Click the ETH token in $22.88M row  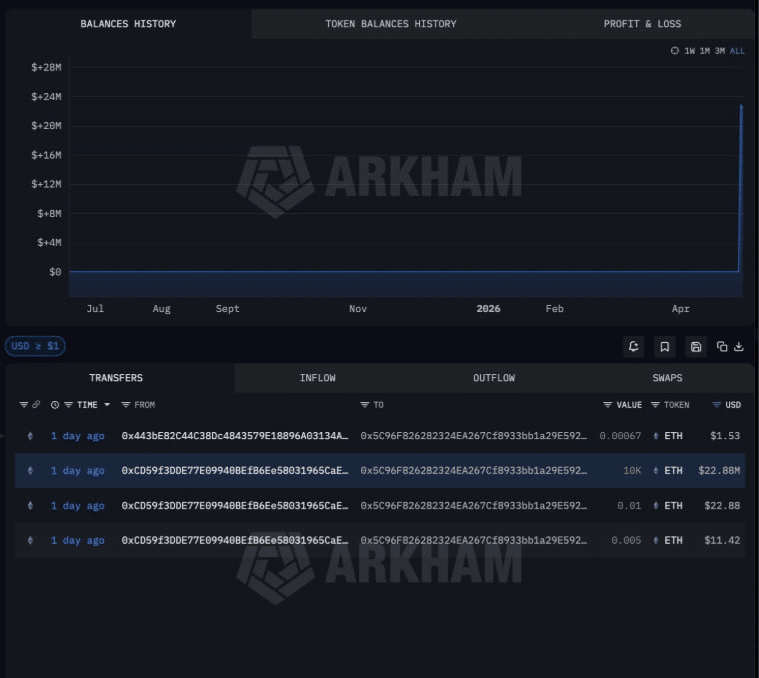[668, 471]
